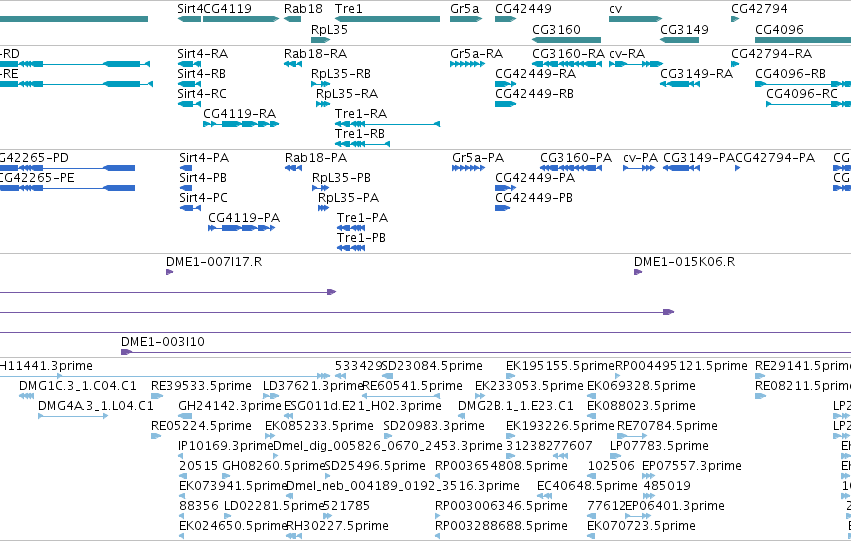Image resolution: width=851 pixels, height=541 pixels.
Task: Select the CG4119 gene label
Action: click(227, 9)
